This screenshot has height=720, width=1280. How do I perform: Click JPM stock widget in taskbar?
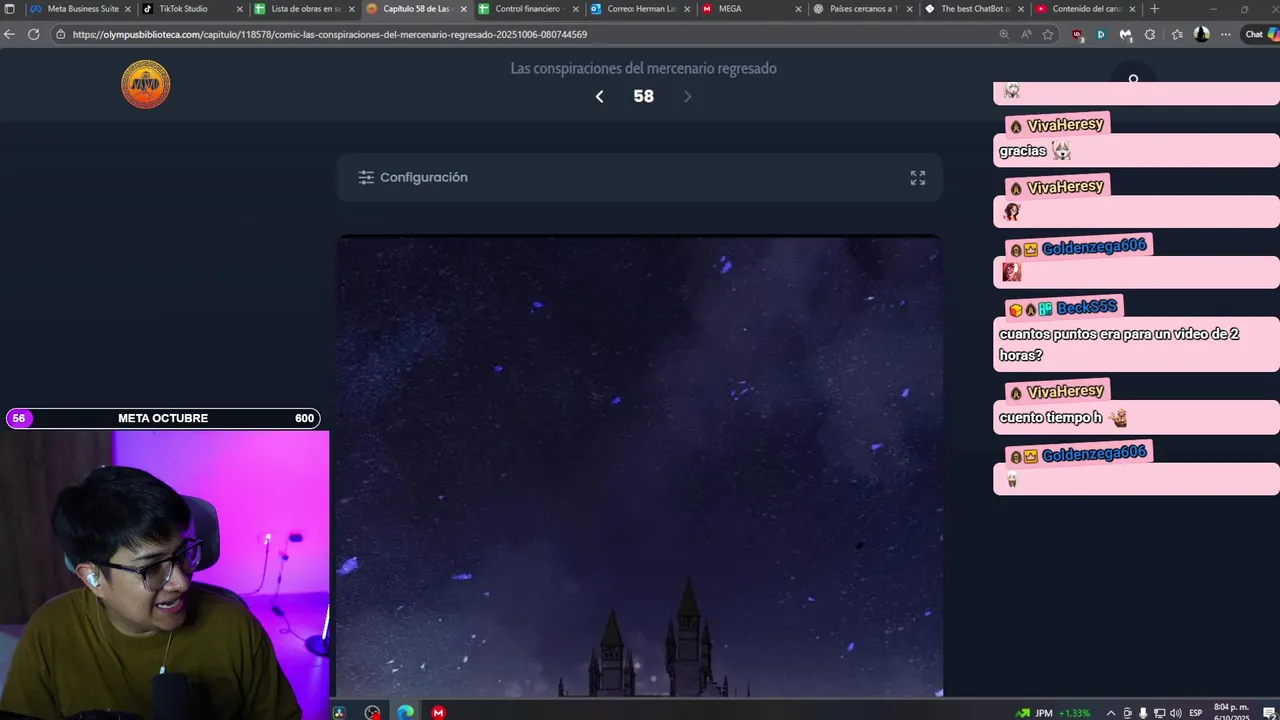pyautogui.click(x=1053, y=713)
